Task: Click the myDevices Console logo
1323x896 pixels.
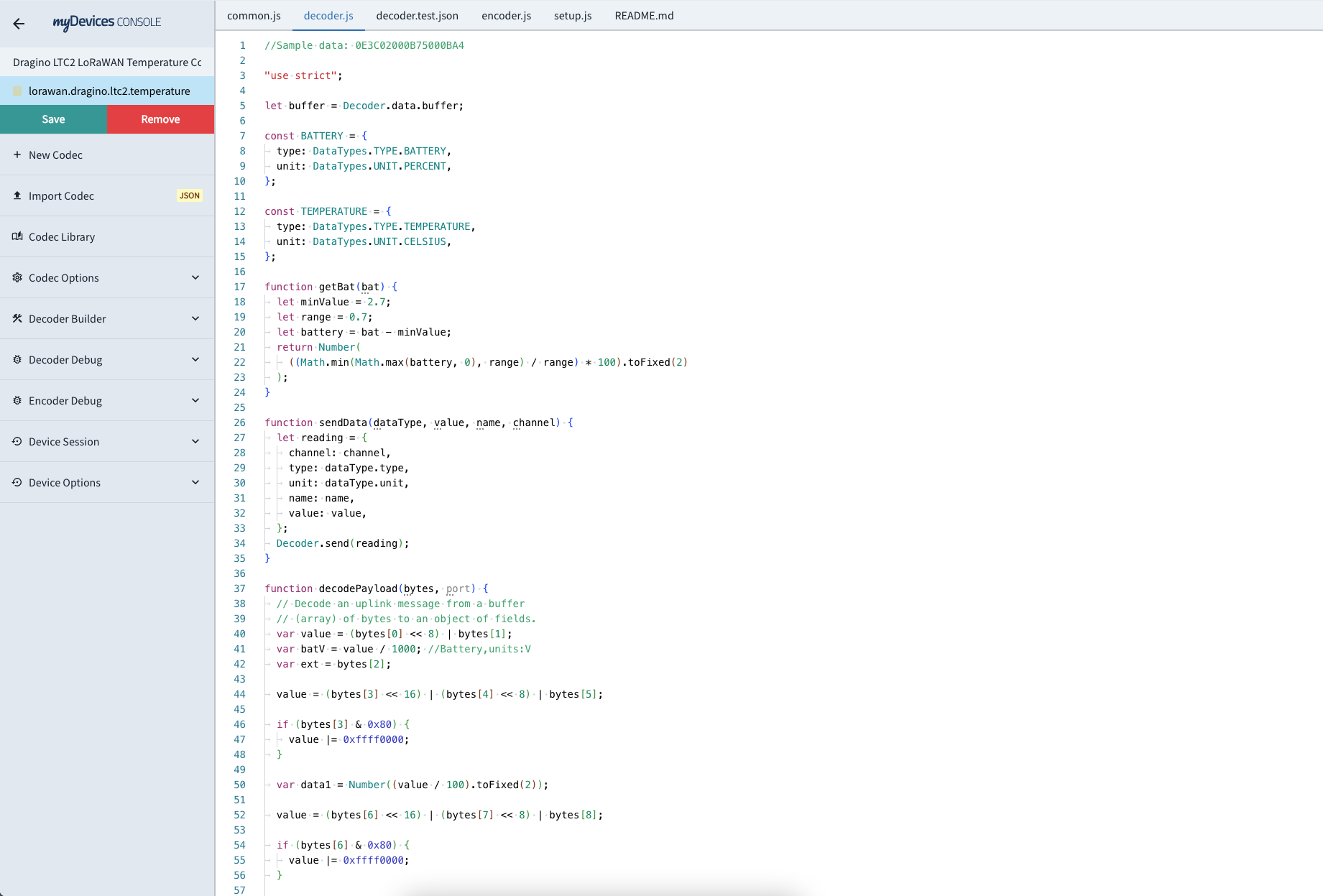Action: click(106, 22)
